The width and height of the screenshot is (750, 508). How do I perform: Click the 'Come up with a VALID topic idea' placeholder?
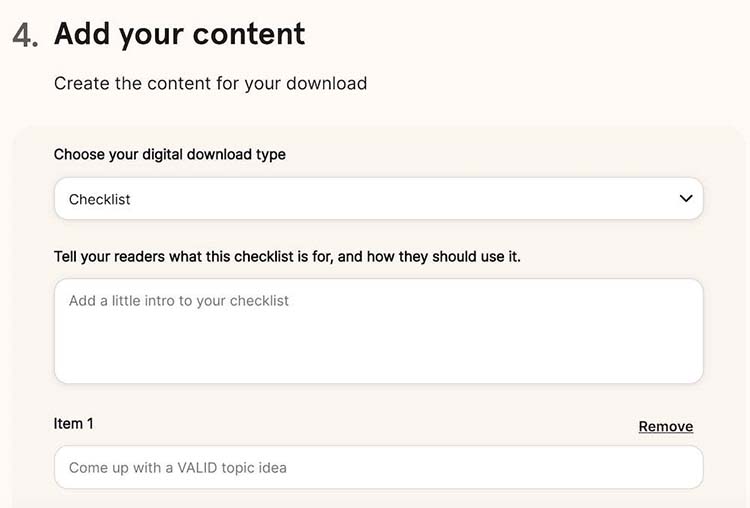coord(177,468)
